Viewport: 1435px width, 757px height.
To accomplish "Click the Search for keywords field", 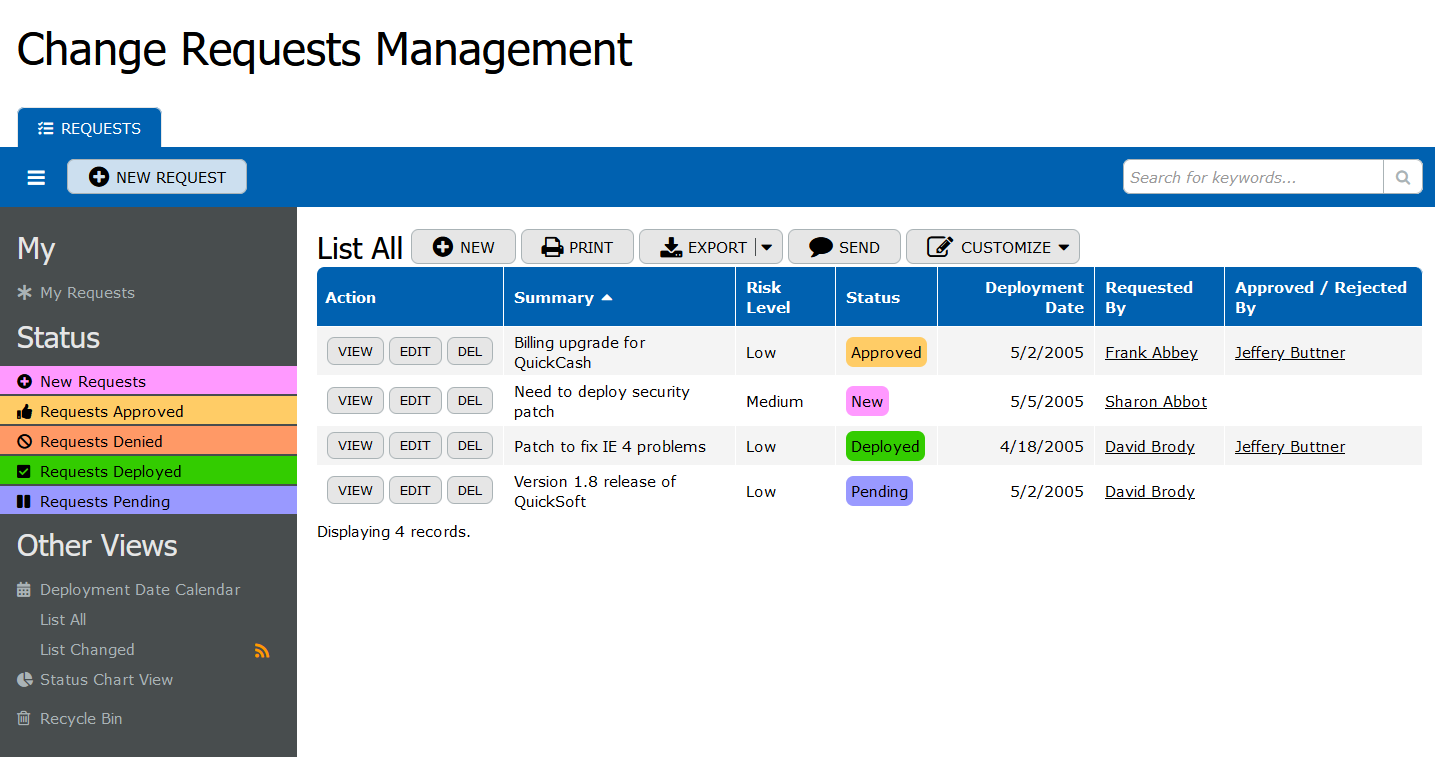I will point(1252,177).
